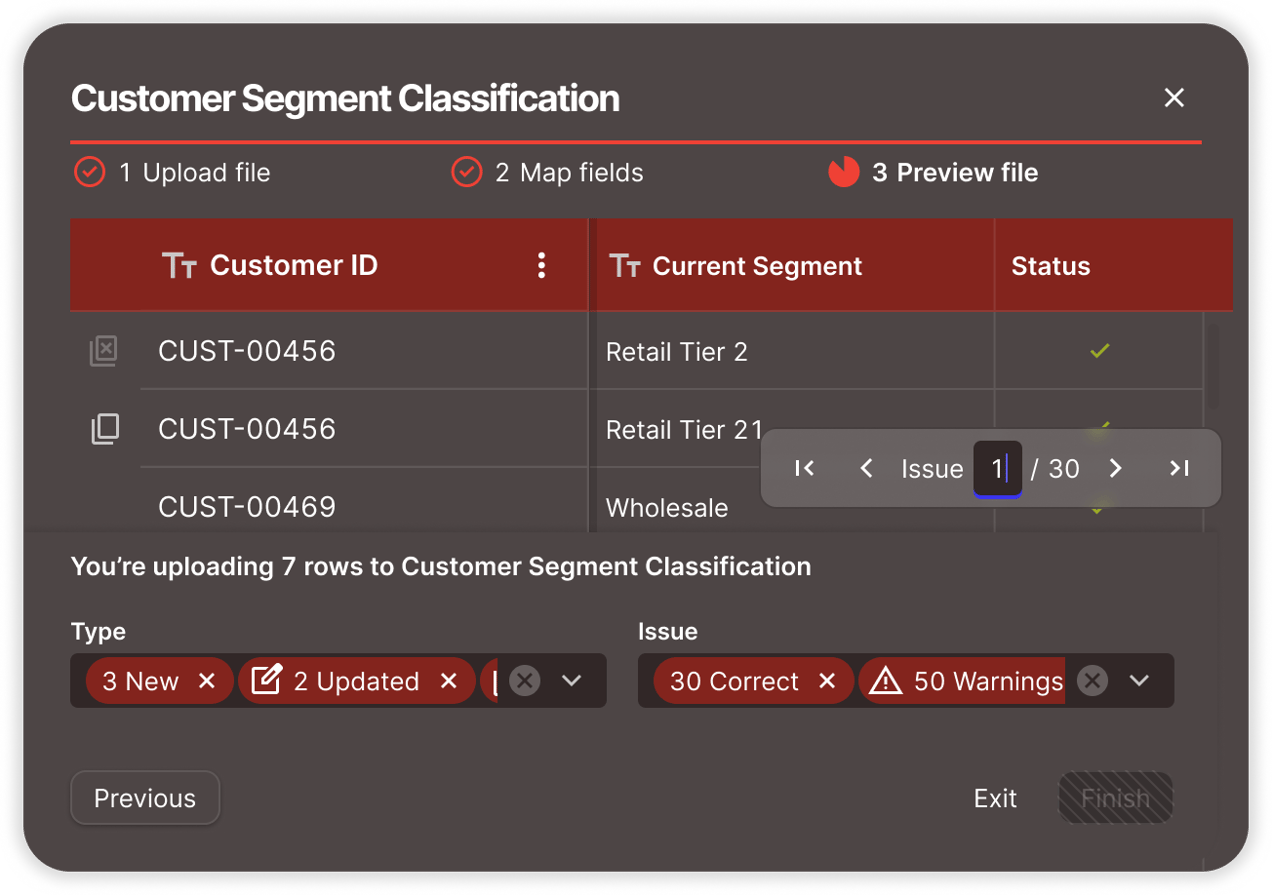1272x895 pixels.
Task: Remove the '30 Correct' issue filter chip
Action: point(827,681)
